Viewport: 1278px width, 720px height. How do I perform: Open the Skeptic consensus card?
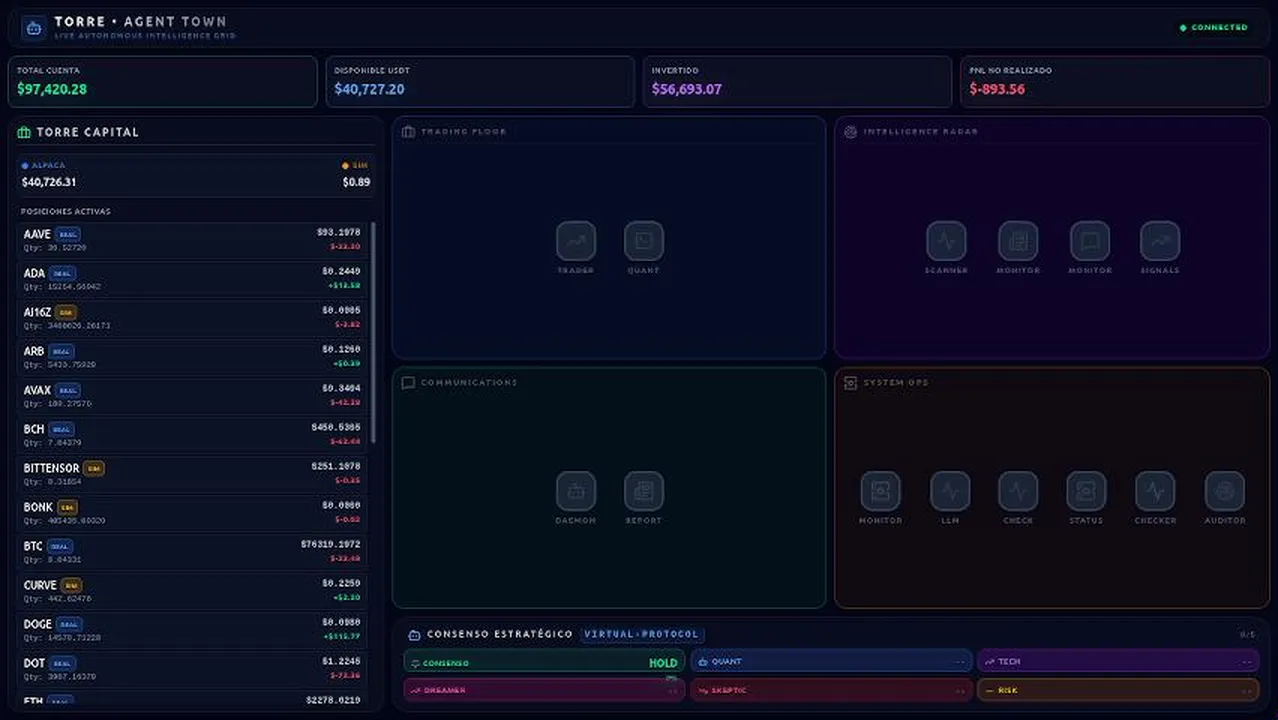pyautogui.click(x=831, y=690)
